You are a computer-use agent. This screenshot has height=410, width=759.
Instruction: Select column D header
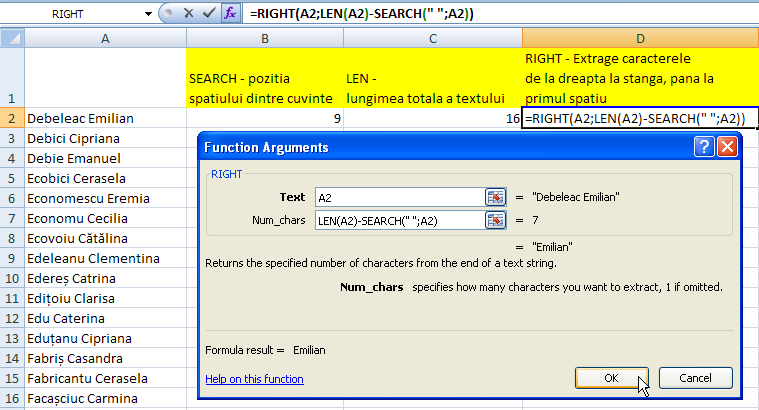[x=640, y=39]
